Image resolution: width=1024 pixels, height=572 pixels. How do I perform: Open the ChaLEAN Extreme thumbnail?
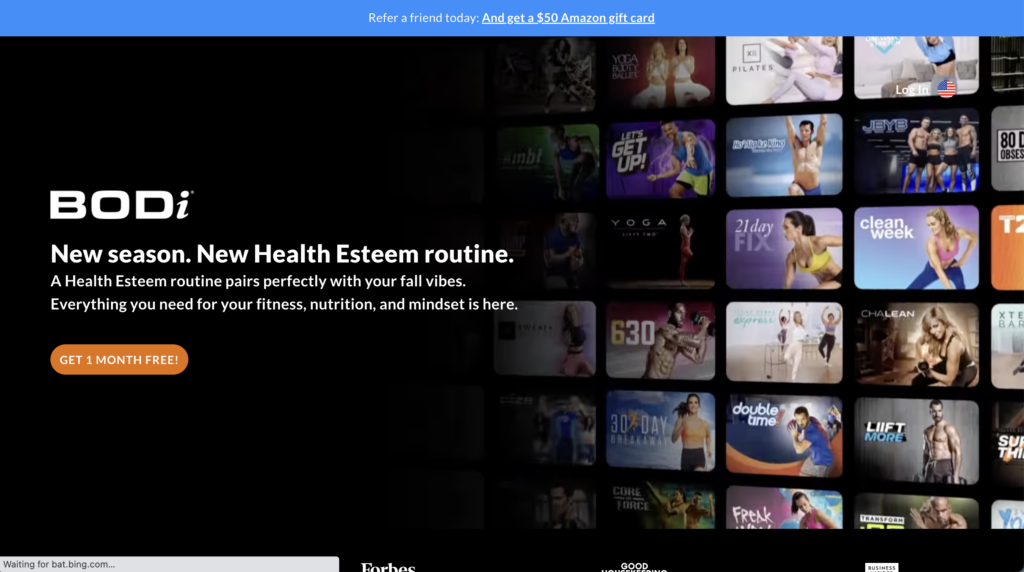pos(916,344)
